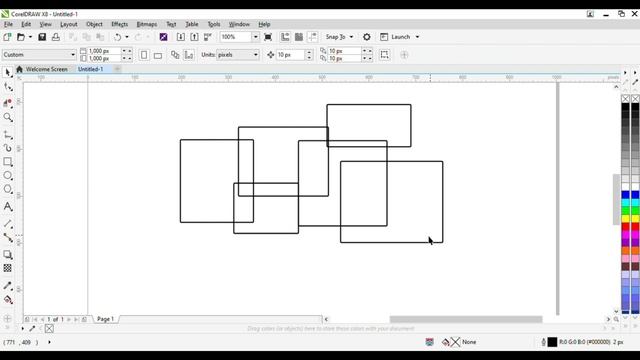Open the Layout menu
The height and width of the screenshot is (360, 640).
[x=69, y=24]
